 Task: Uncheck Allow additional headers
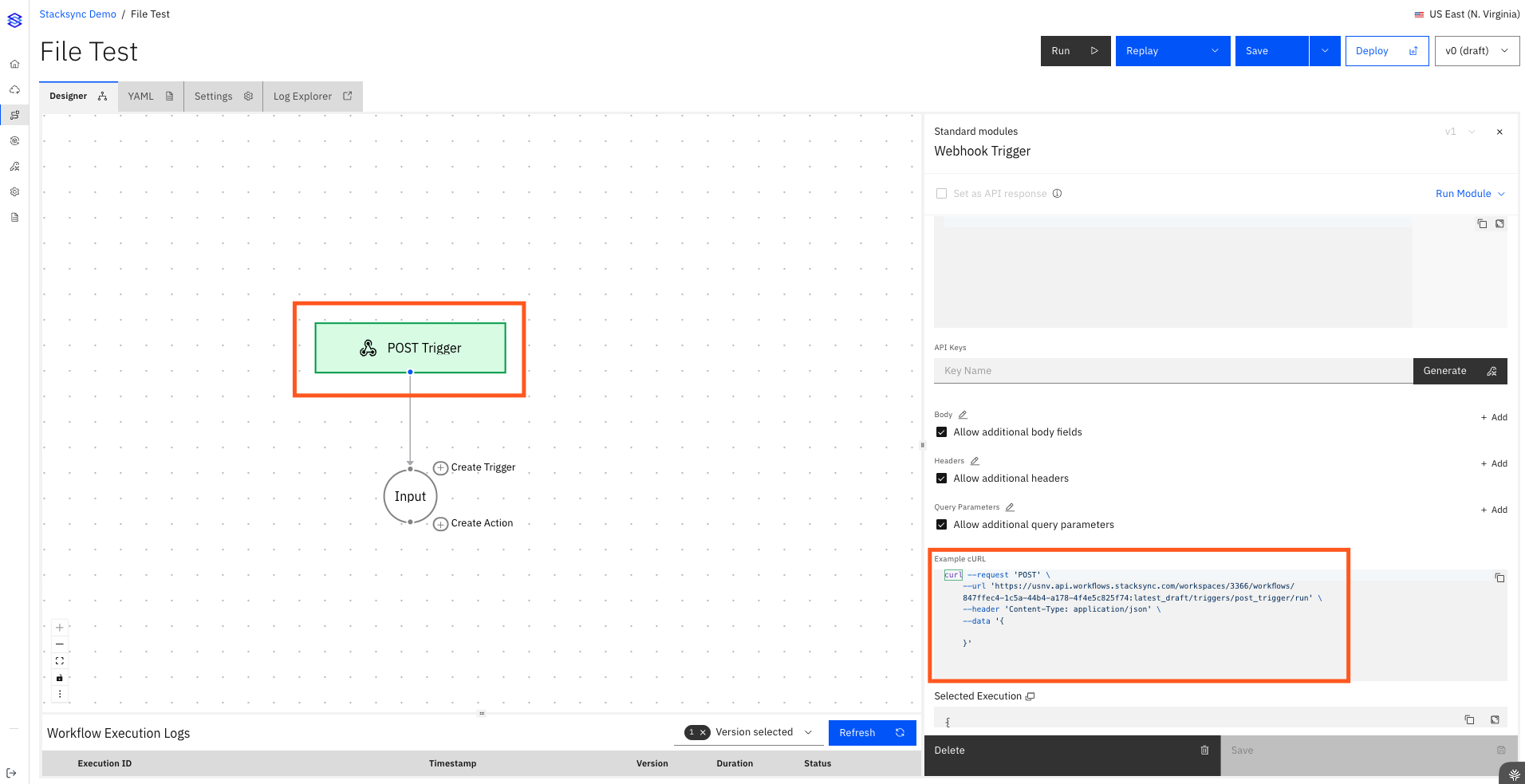[942, 479]
